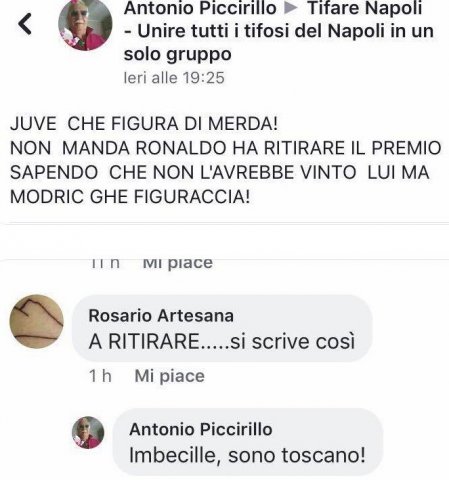Image resolution: width=449 pixels, height=480 pixels.
Task: Select the 'JUVE CHE FIGURA DI MERDA!' line
Action: point(144,124)
